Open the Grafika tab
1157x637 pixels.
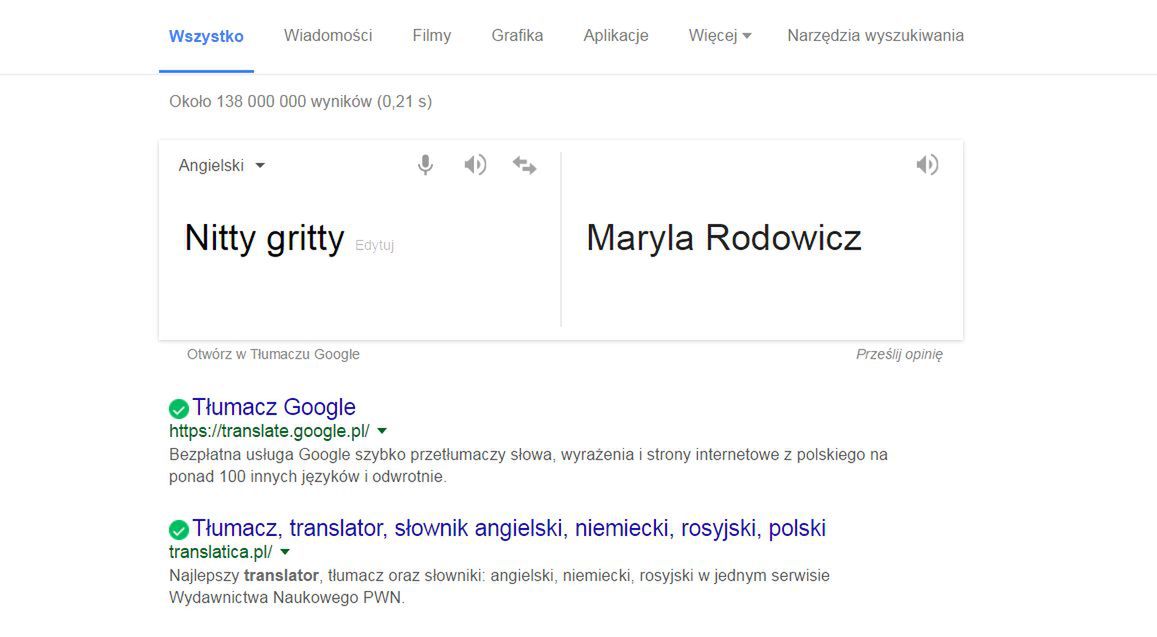click(x=517, y=36)
